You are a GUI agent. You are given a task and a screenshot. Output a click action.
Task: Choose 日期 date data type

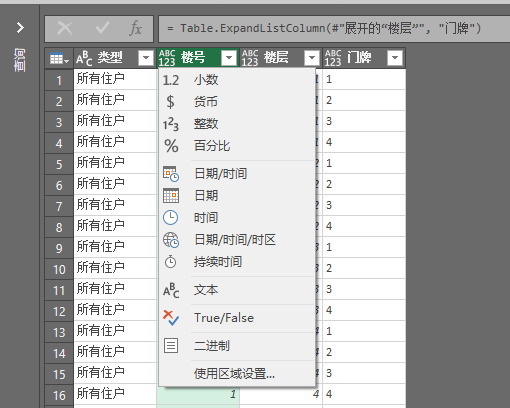[x=237, y=195]
